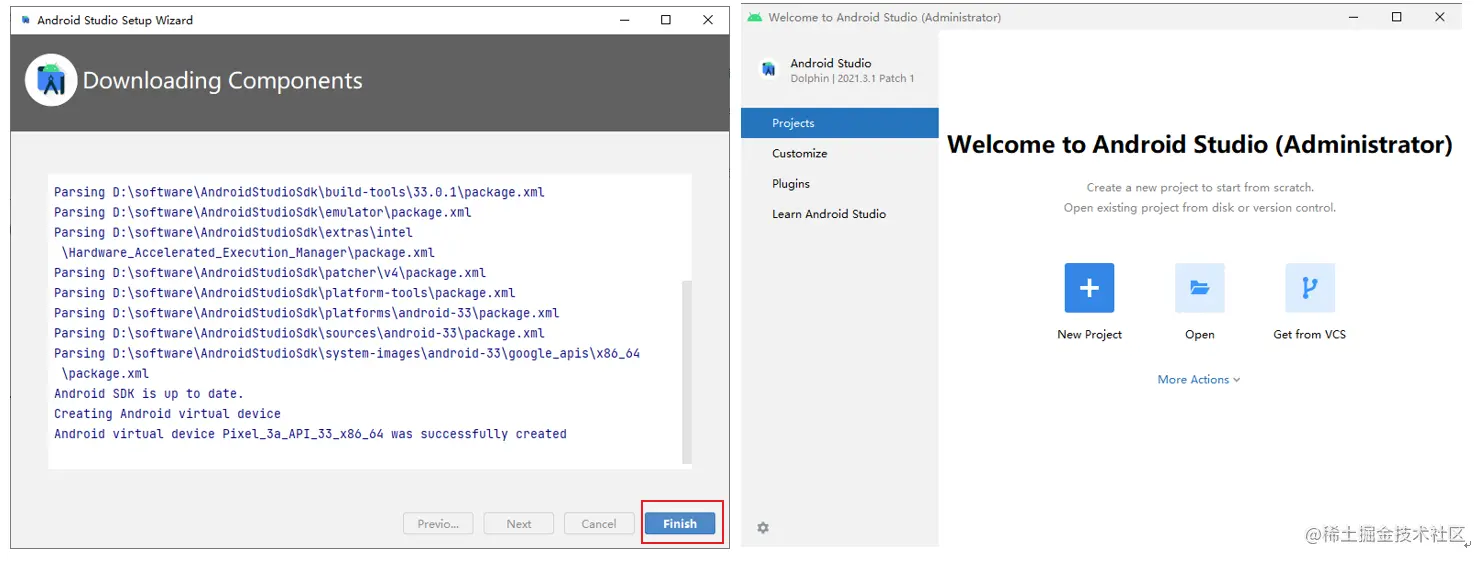Click the Next button in Setup Wizard
This screenshot has height=562, width=1483.
point(519,523)
